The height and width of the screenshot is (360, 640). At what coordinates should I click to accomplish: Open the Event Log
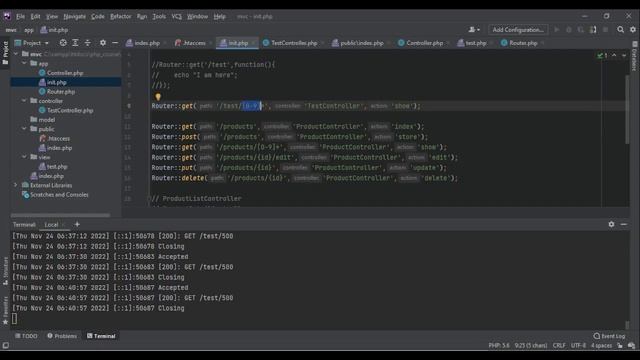[x=609, y=336]
